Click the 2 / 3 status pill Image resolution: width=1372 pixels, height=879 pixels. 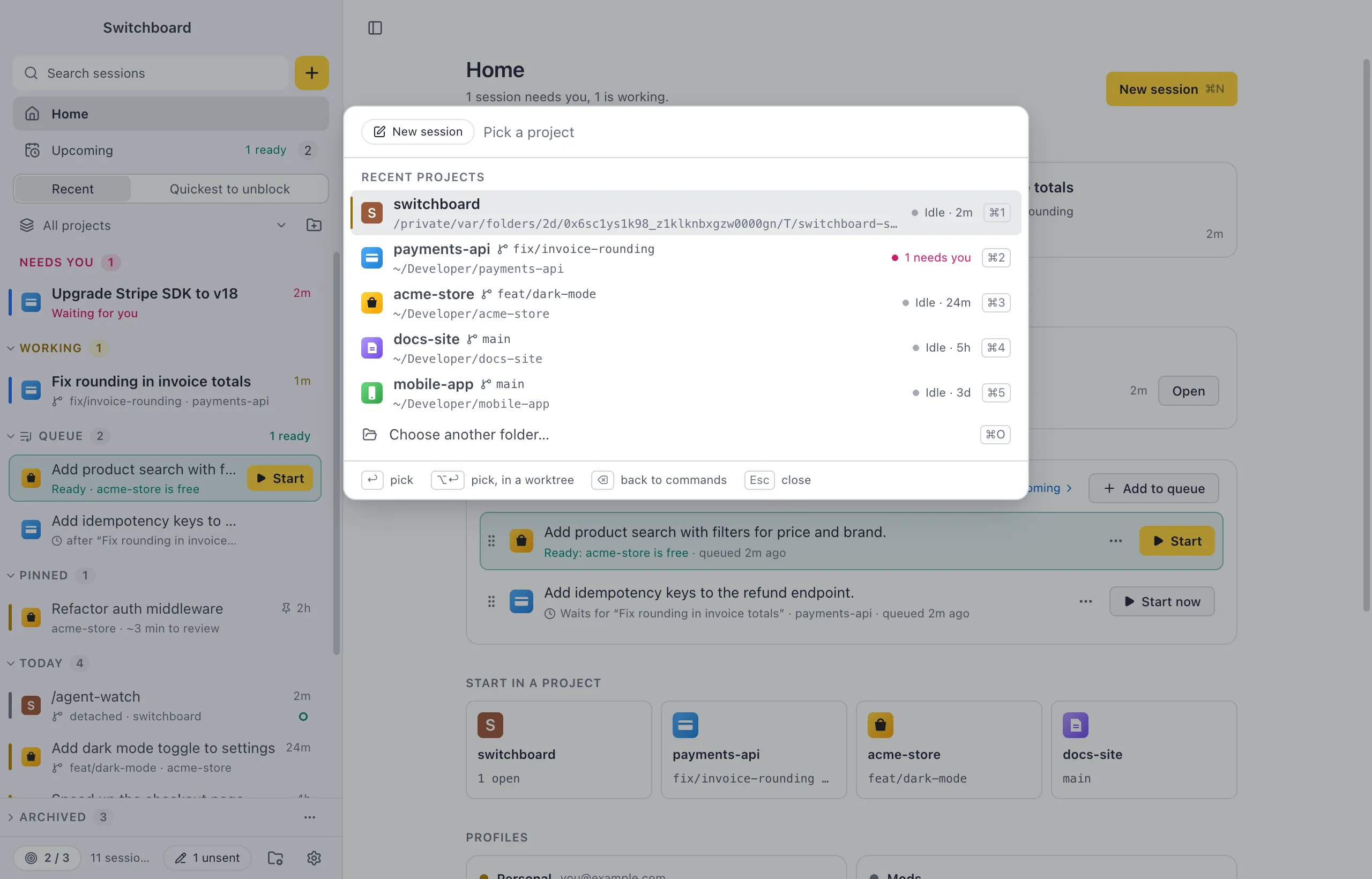[47, 858]
